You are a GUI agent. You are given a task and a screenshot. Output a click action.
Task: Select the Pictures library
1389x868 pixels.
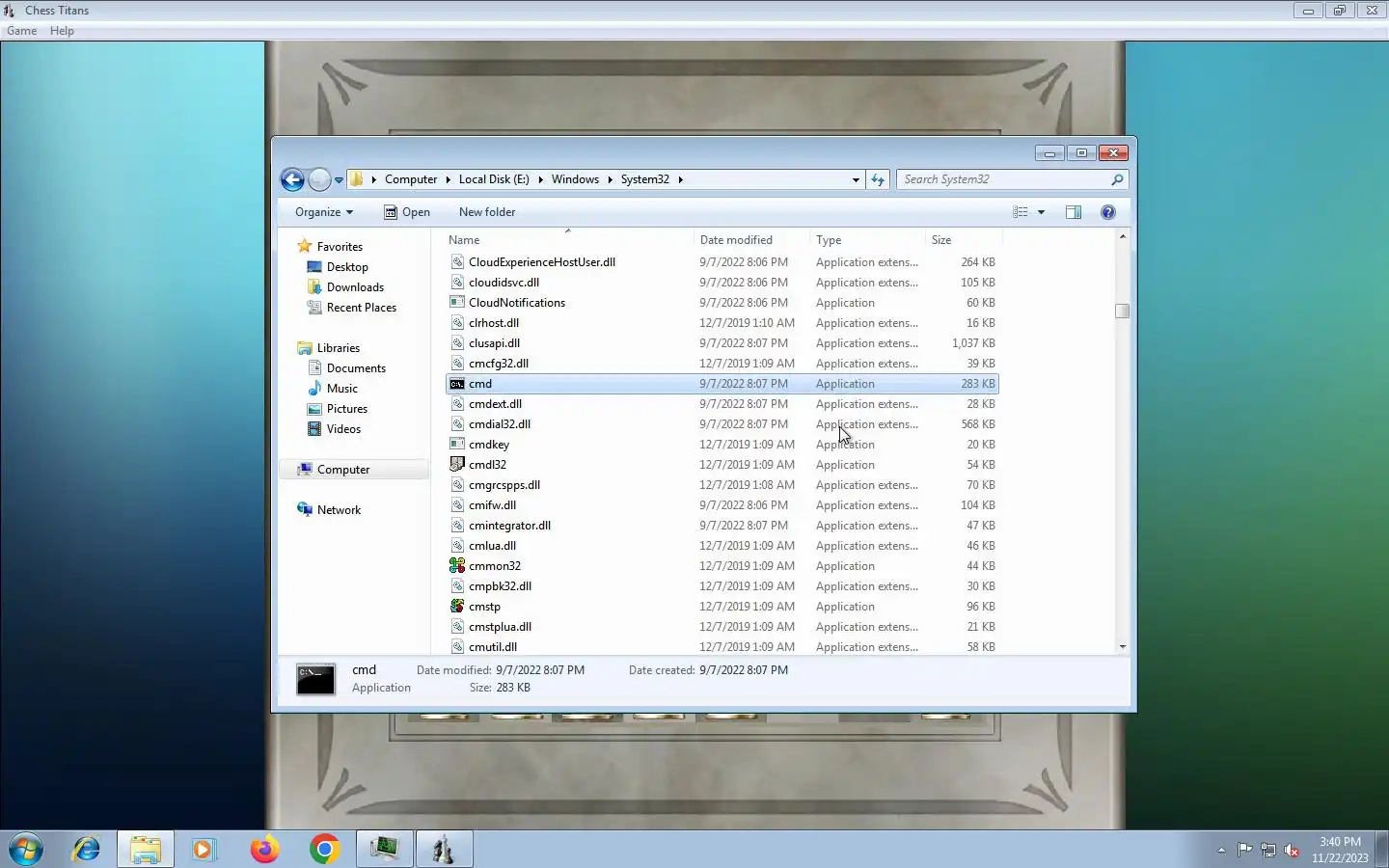[x=347, y=409]
